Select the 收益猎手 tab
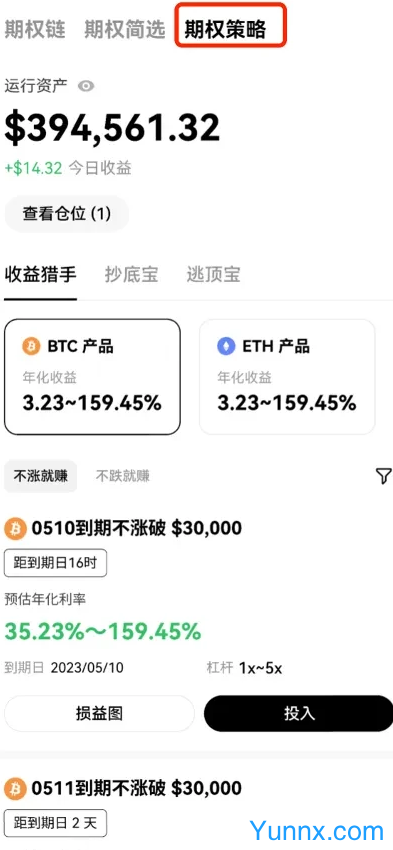The image size is (393, 850). click(40, 275)
